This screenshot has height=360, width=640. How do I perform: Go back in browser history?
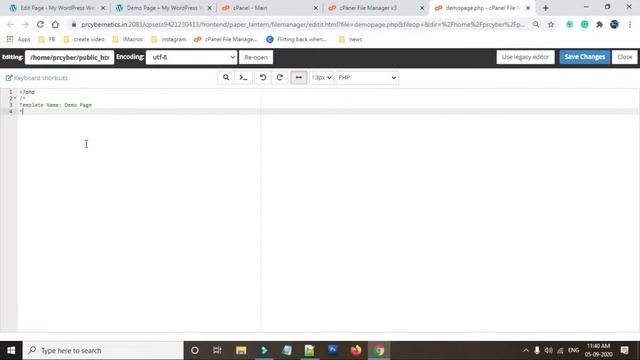click(10, 24)
